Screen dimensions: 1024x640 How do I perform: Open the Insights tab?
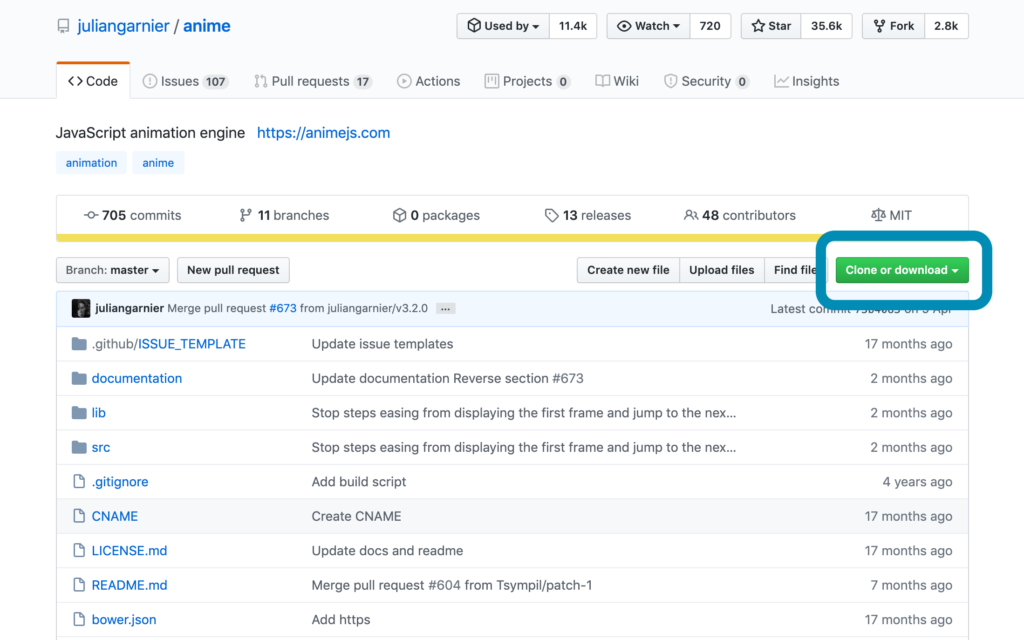(806, 81)
